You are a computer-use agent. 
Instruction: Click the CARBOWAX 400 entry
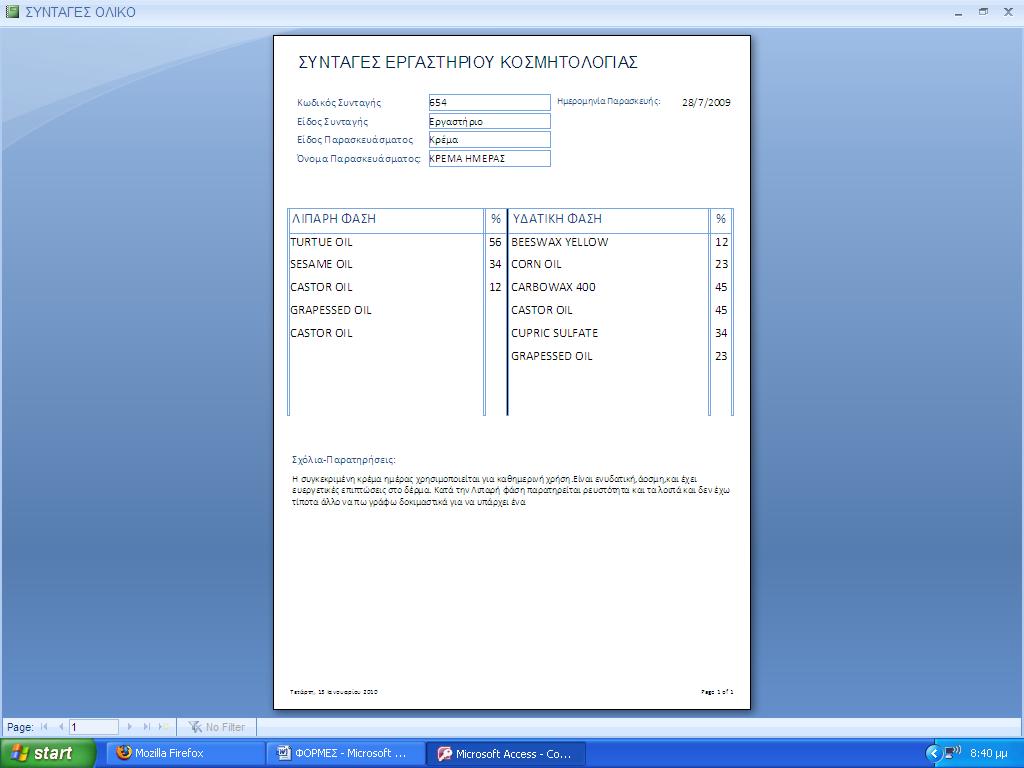pos(553,287)
